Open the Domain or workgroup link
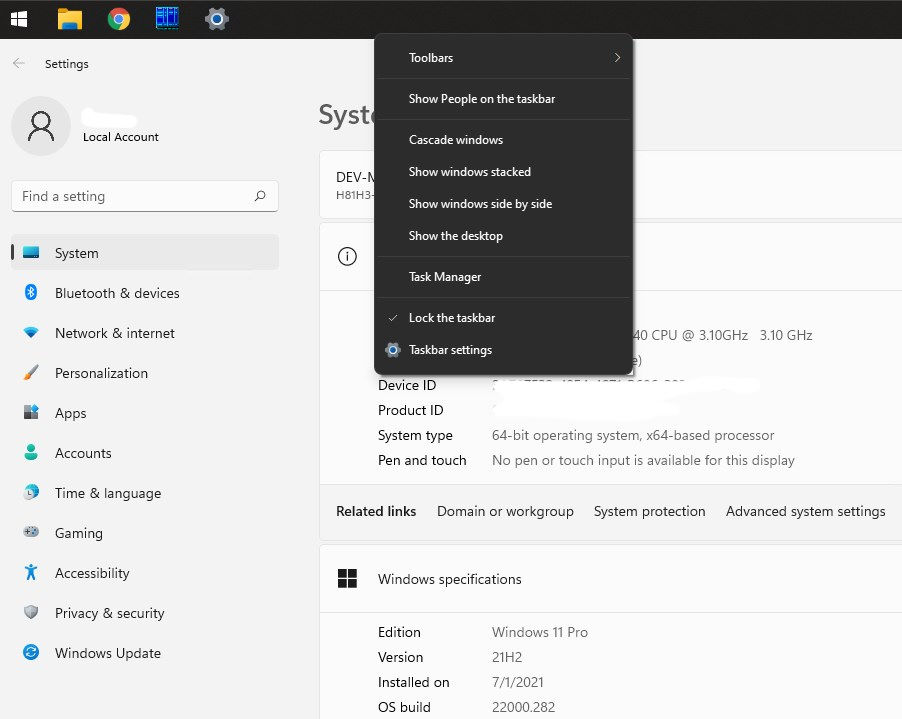 point(505,511)
